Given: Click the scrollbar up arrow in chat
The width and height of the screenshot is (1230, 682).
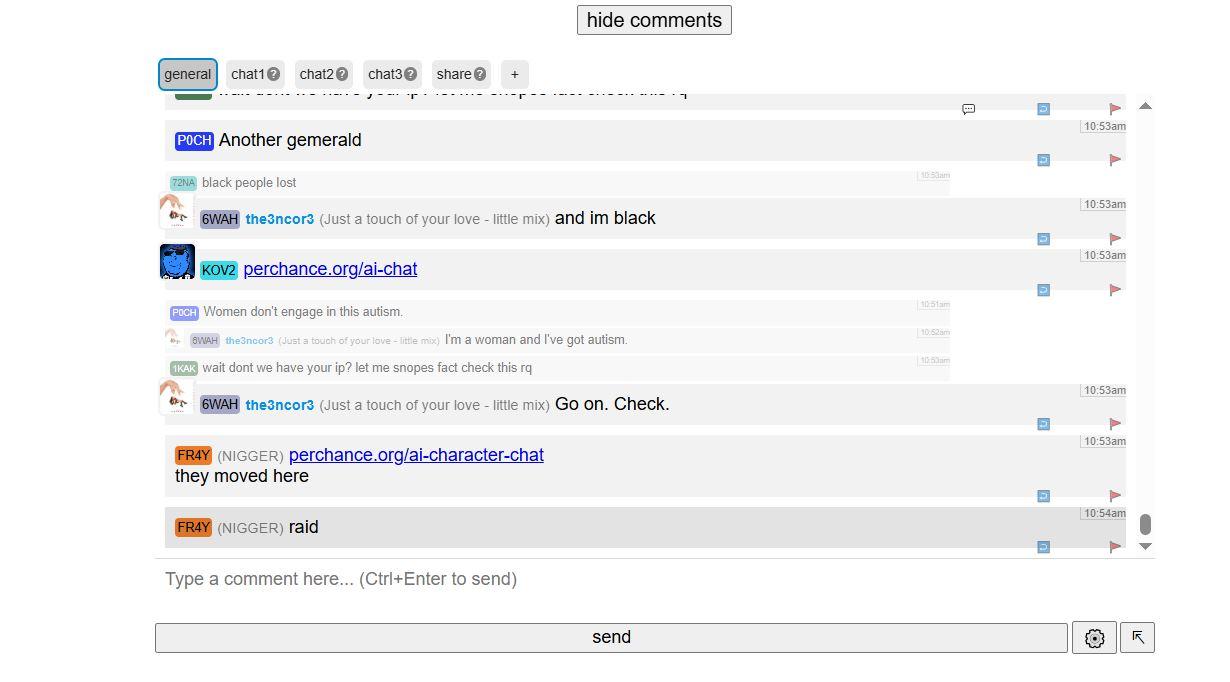Looking at the screenshot, I should (x=1146, y=106).
